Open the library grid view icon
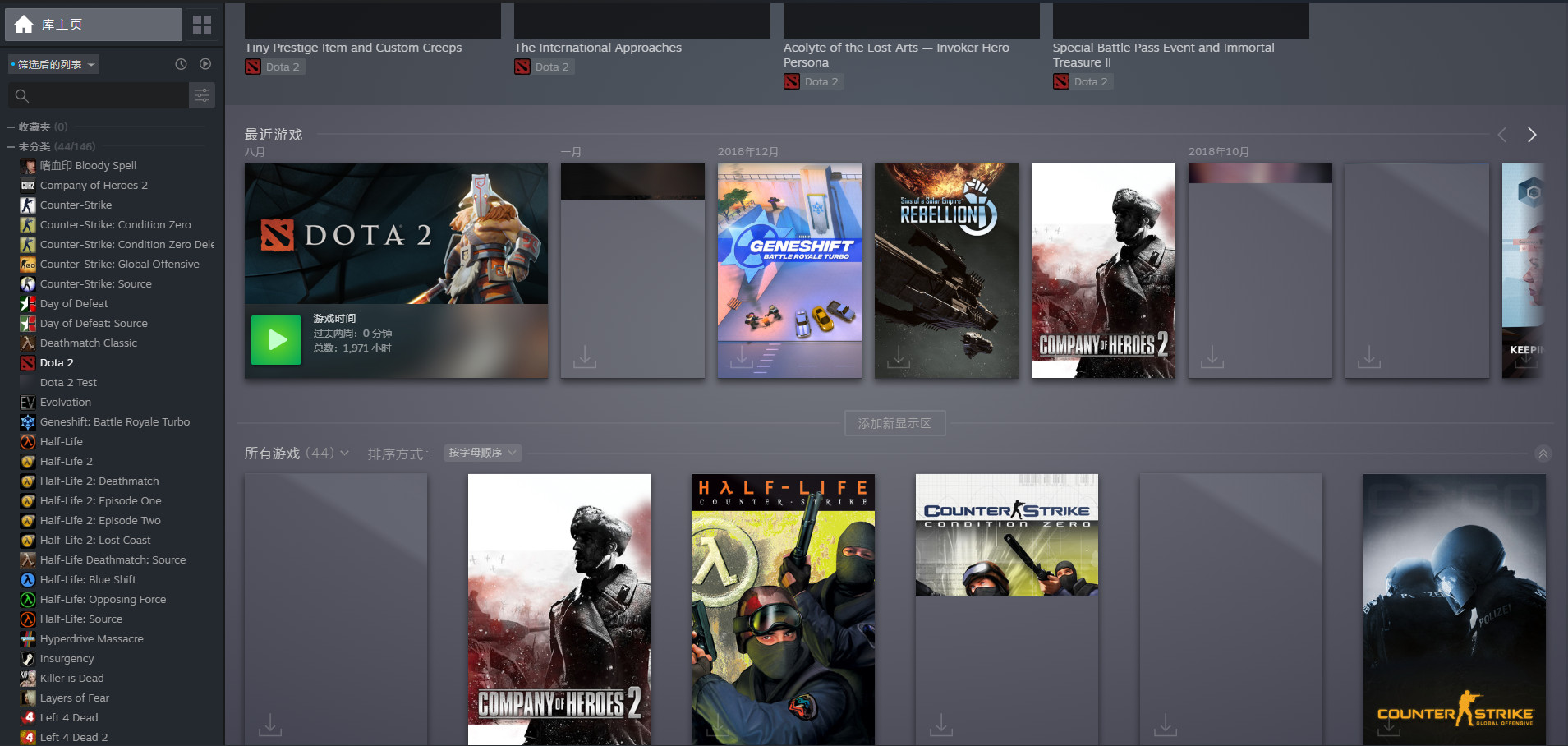 coord(202,25)
